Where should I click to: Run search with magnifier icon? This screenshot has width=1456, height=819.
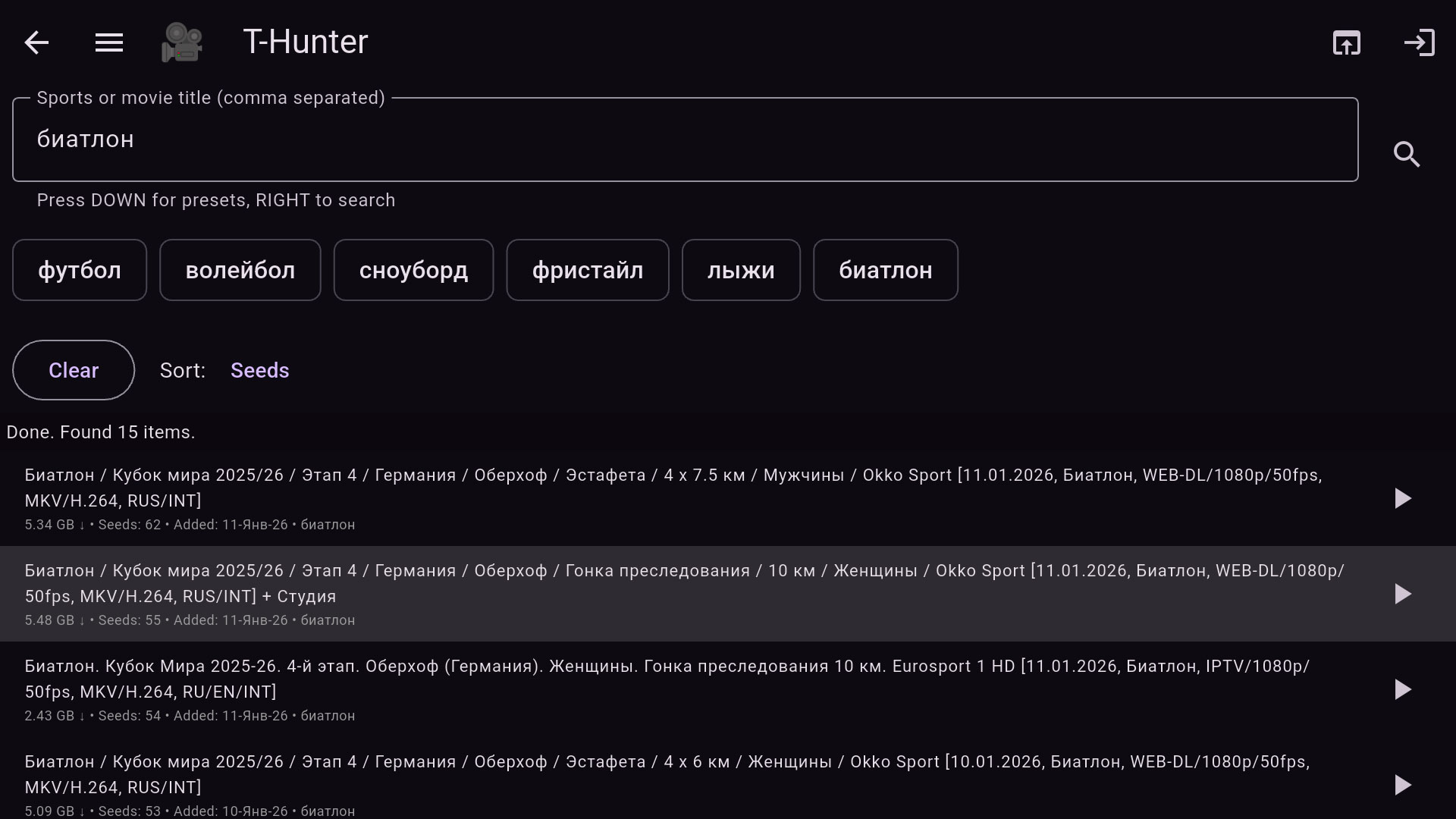point(1407,154)
